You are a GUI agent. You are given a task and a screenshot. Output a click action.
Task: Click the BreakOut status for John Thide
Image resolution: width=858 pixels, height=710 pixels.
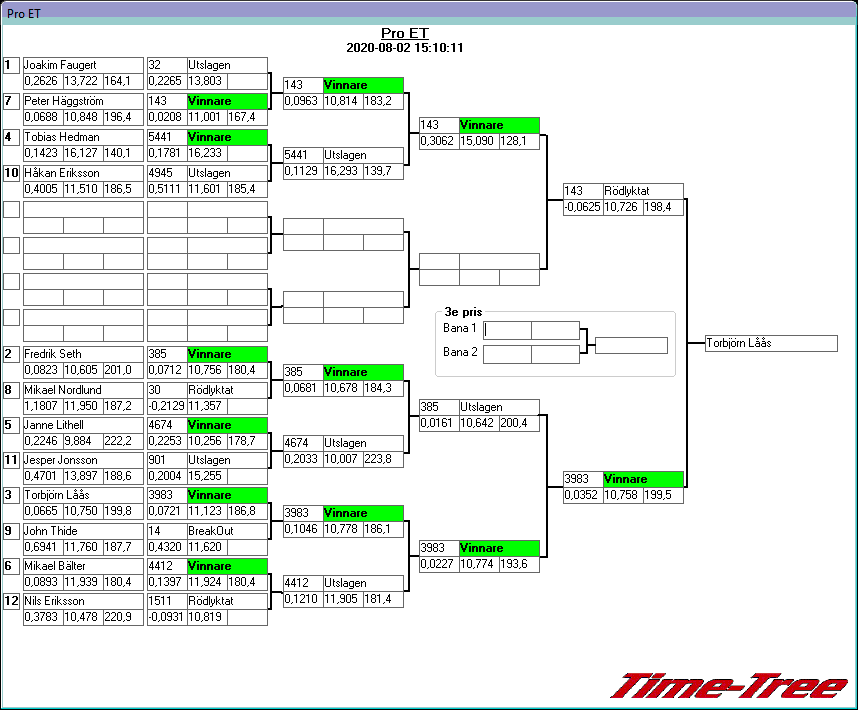(x=227, y=531)
